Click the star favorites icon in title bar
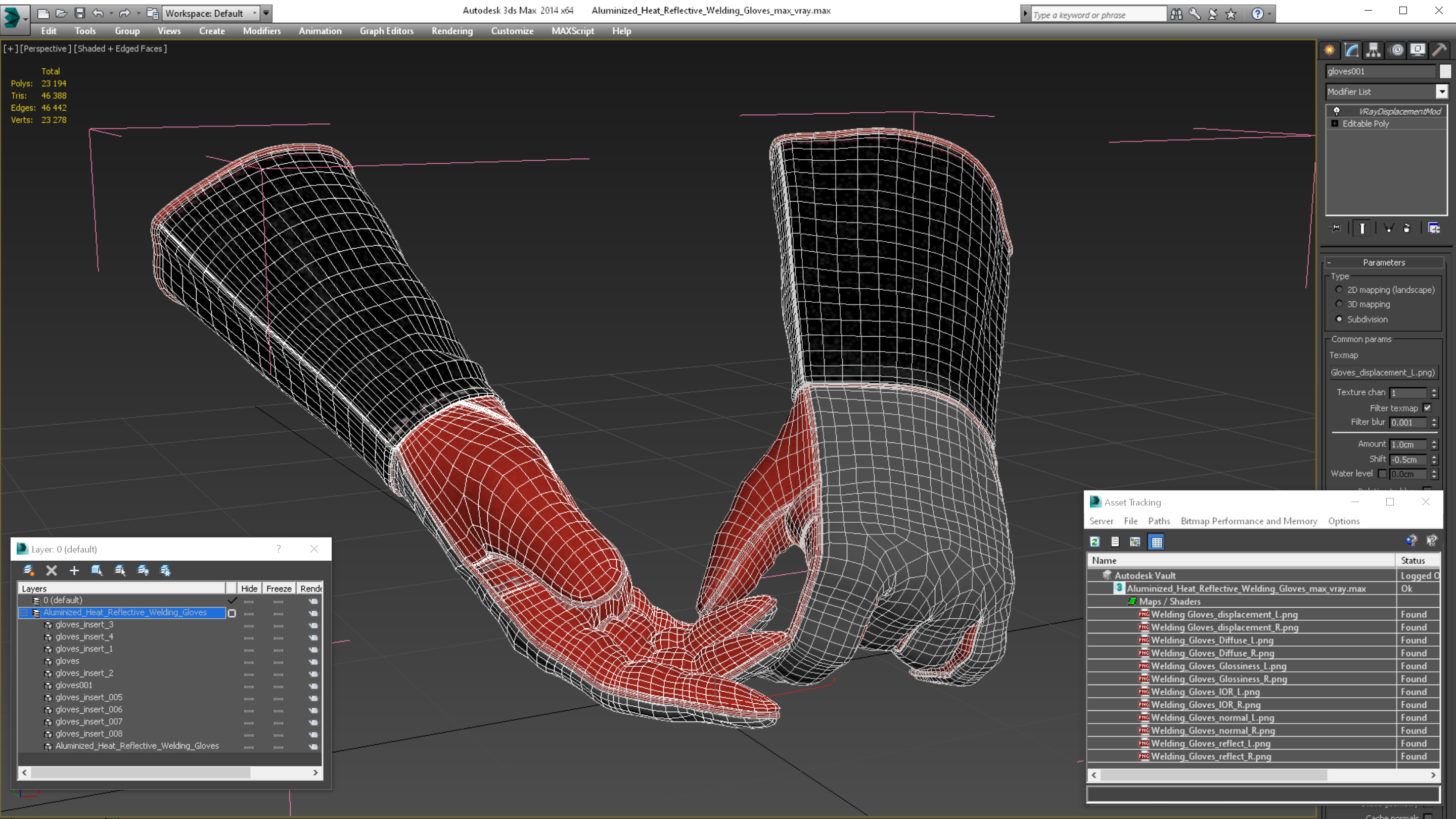This screenshot has width=1456, height=819. click(x=1231, y=14)
